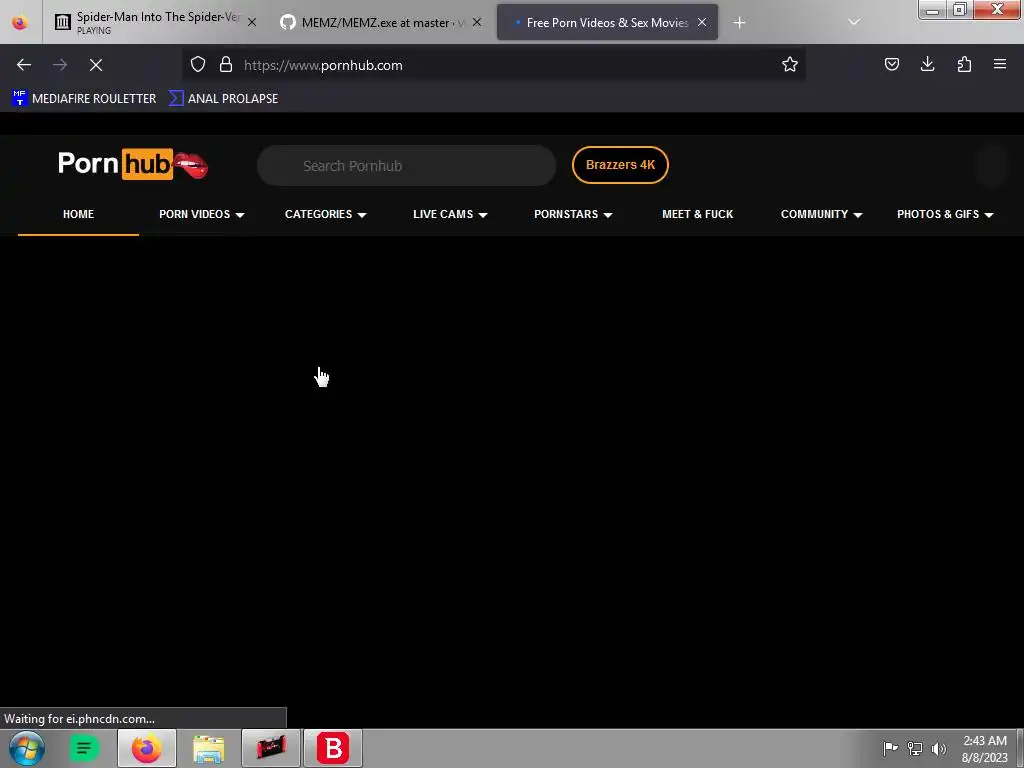Switch to the MEMZ/MEMZ.exe at master tab

[372, 22]
